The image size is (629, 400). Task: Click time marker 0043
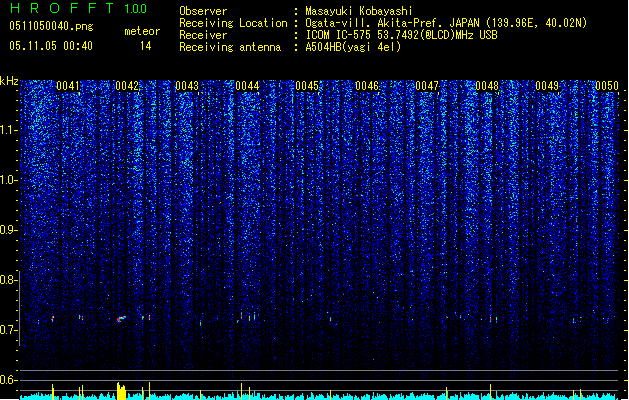[187, 86]
